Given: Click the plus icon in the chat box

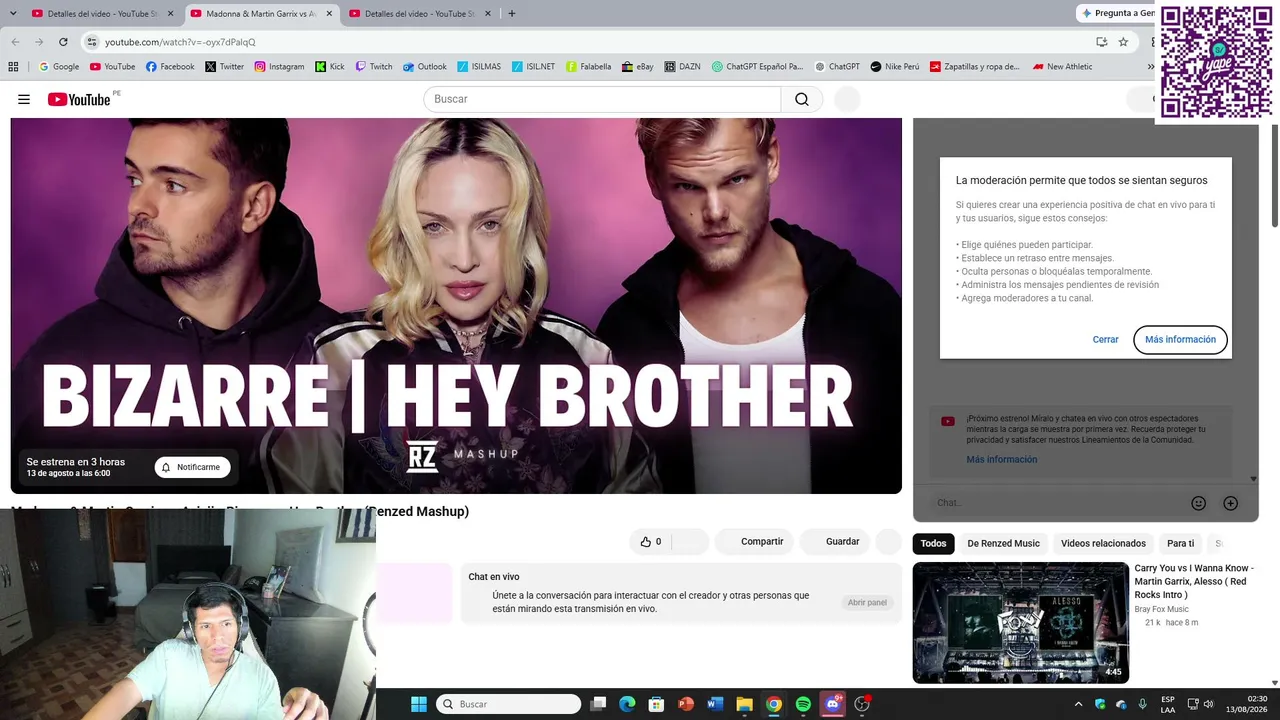Looking at the screenshot, I should tap(1230, 503).
